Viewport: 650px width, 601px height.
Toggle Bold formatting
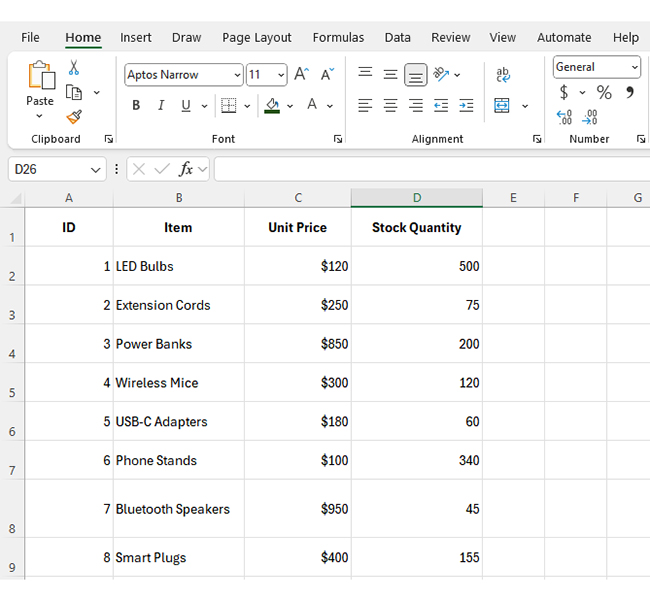tap(136, 106)
